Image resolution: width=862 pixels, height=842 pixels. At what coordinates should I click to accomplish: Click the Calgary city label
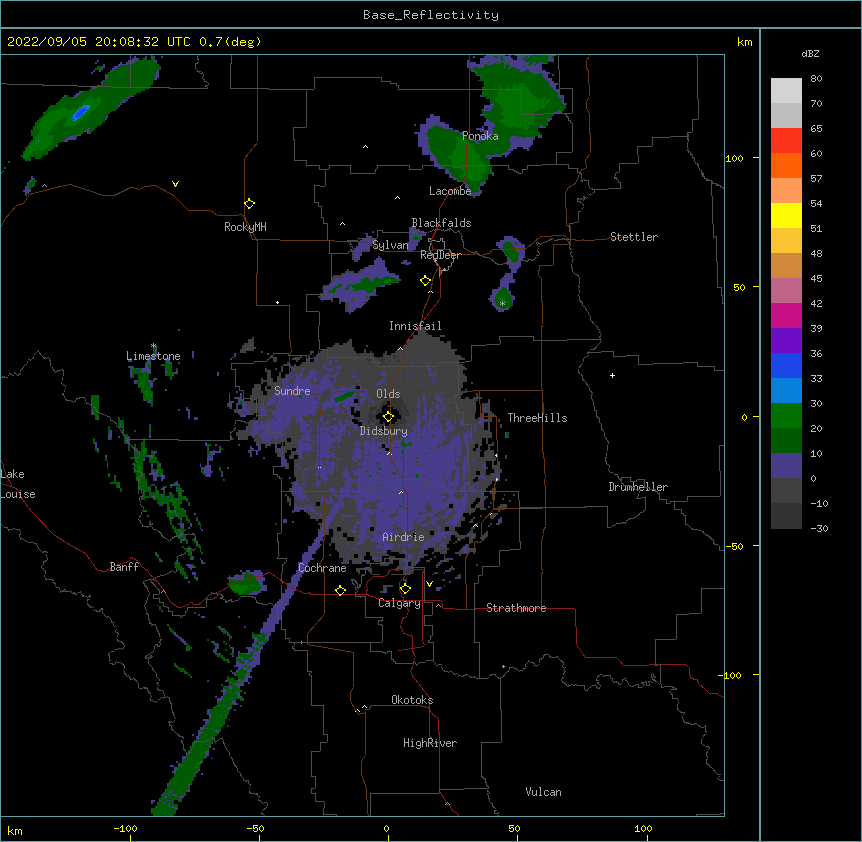[x=399, y=603]
